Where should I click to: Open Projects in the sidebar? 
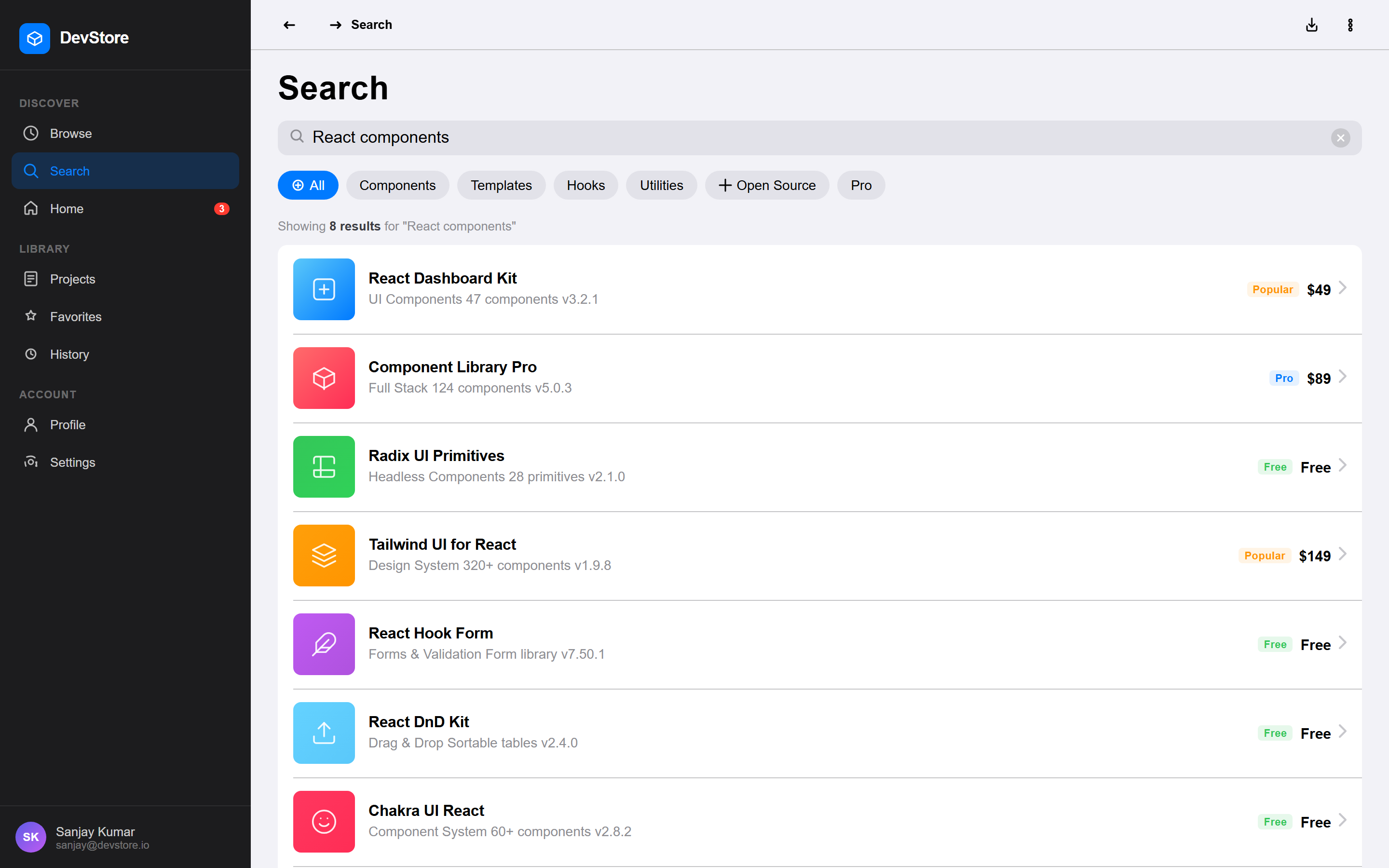125,279
